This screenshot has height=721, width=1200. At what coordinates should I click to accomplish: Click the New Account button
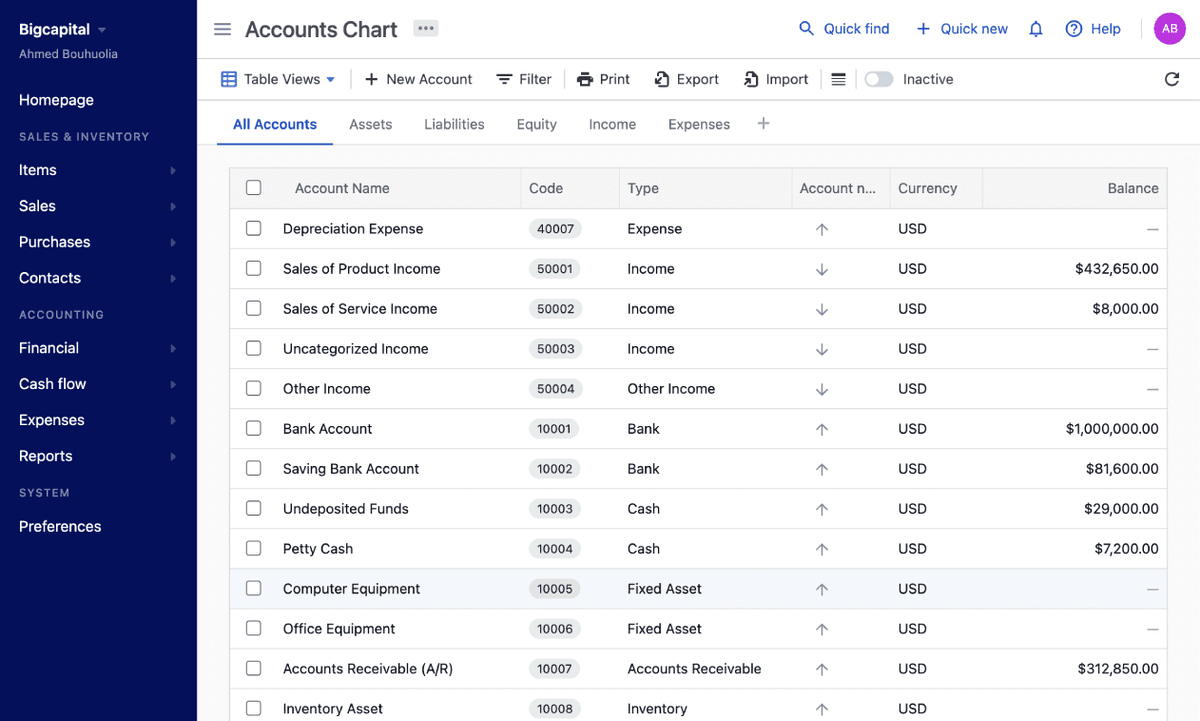click(417, 79)
